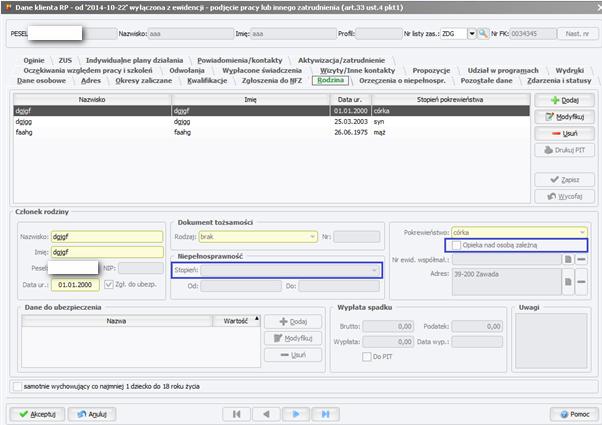Viewport: 602px width, 425px height.
Task: Toggle the Zgł. do ubezp. checkbox
Action: 109,284
